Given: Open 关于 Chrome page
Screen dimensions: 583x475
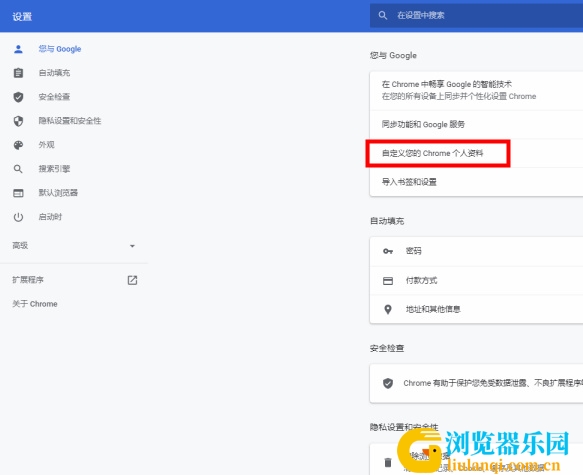Looking at the screenshot, I should (x=35, y=304).
